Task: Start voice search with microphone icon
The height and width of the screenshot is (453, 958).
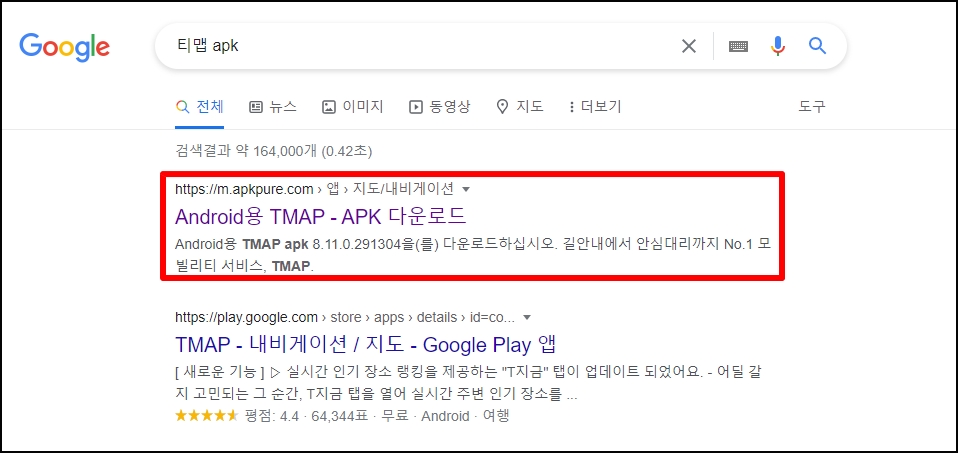Action: 777,46
